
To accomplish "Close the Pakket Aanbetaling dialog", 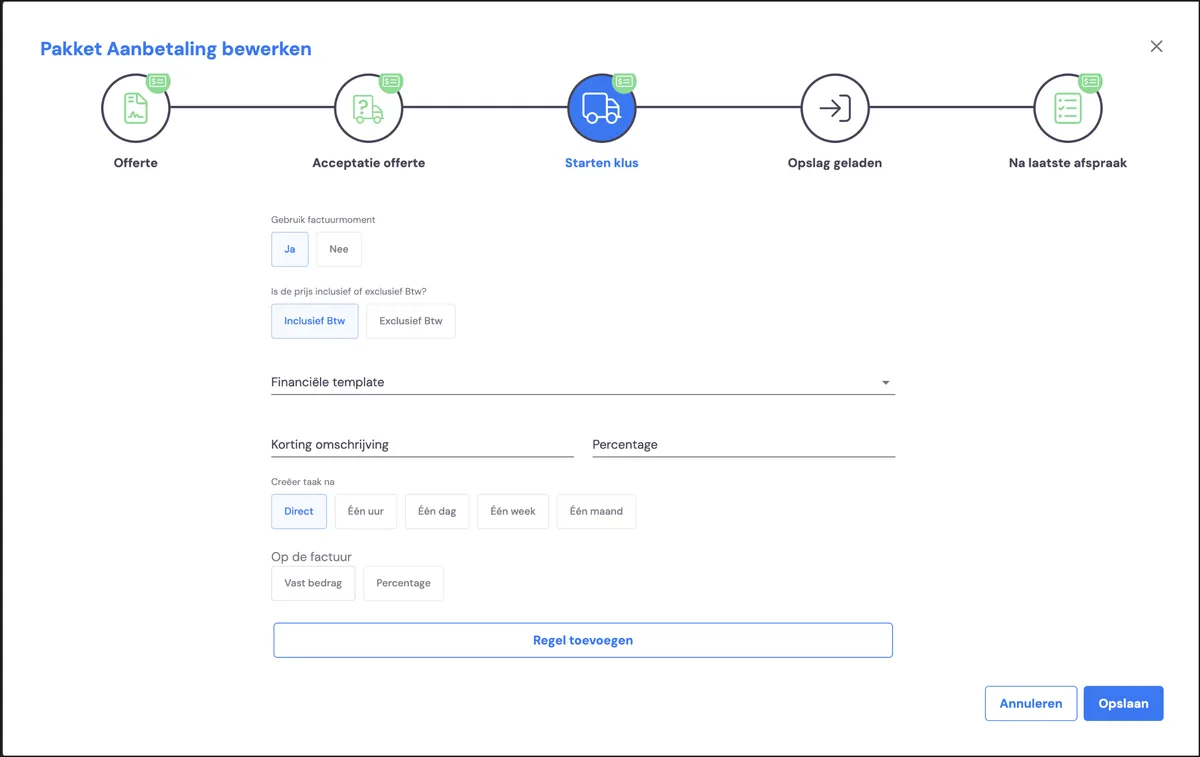I will pyautogui.click(x=1156, y=46).
